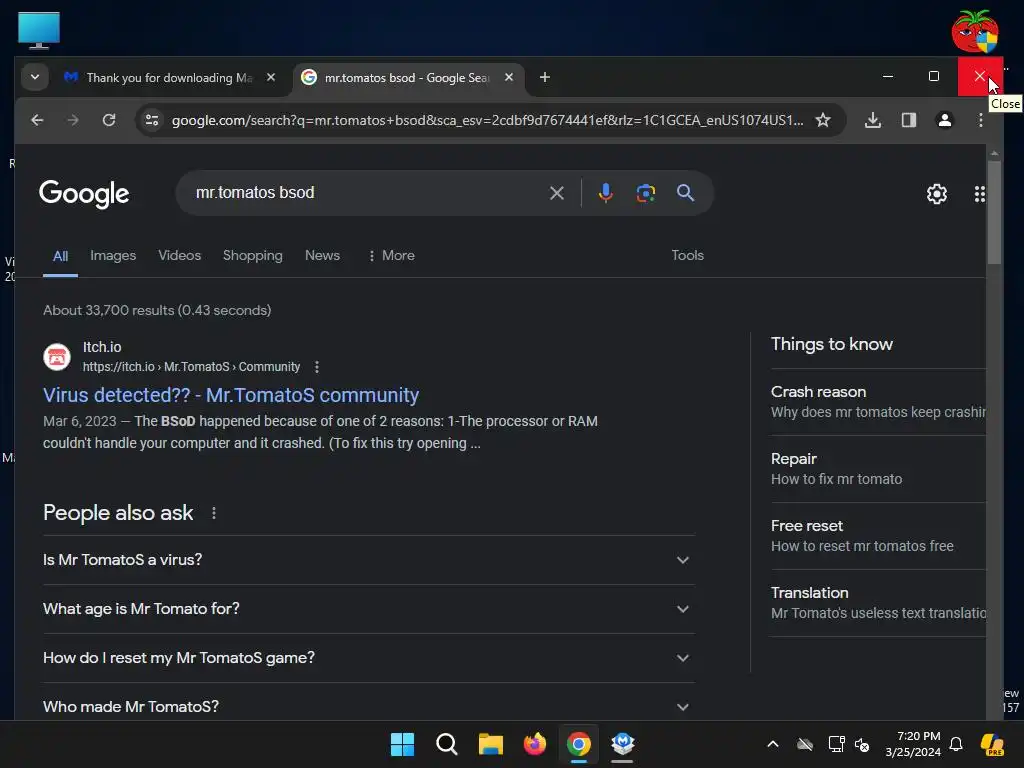Open the three-dot menu beside Itch.io result
The height and width of the screenshot is (768, 1024).
(317, 367)
